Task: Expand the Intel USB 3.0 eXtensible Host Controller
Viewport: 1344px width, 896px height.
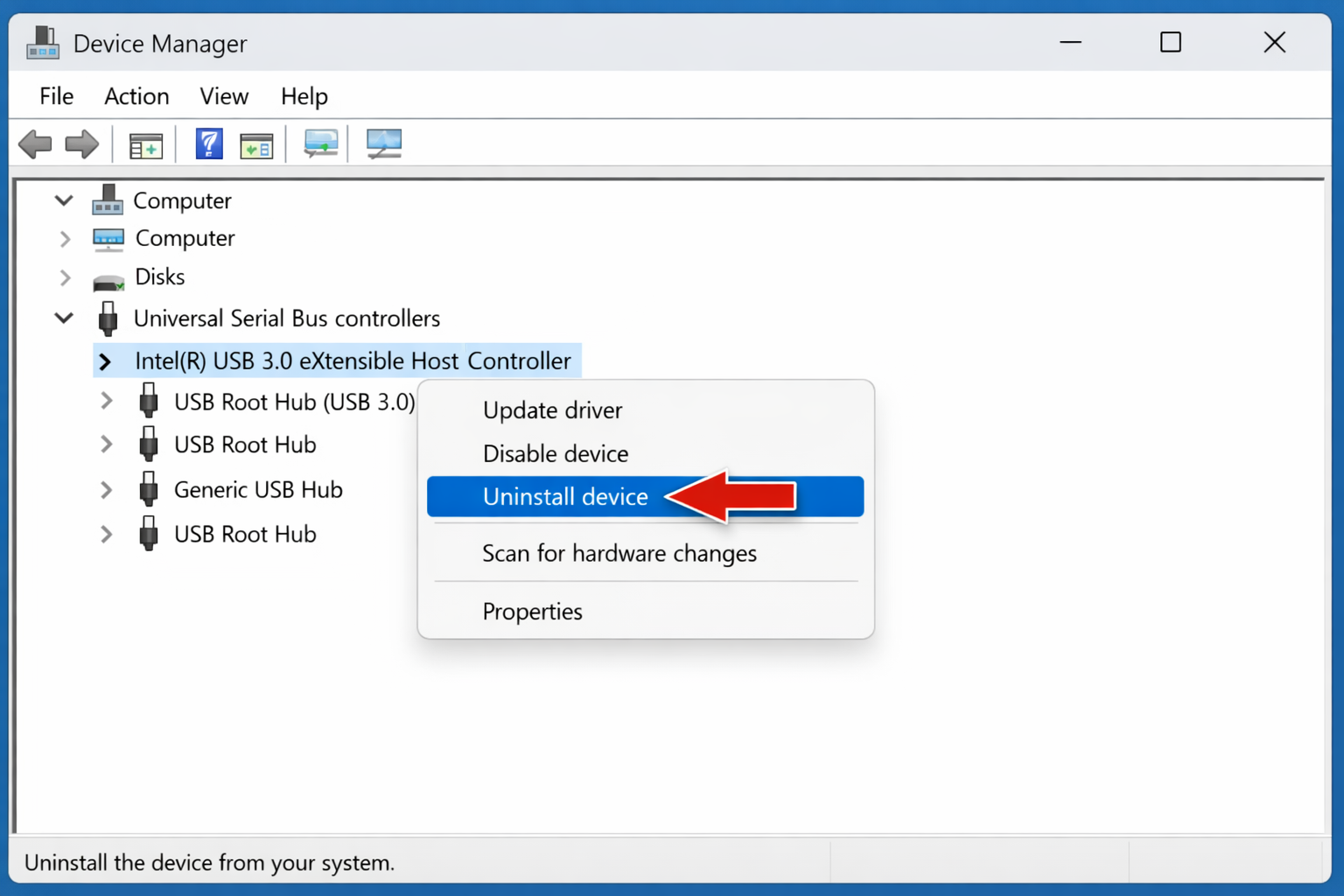Action: click(105, 360)
